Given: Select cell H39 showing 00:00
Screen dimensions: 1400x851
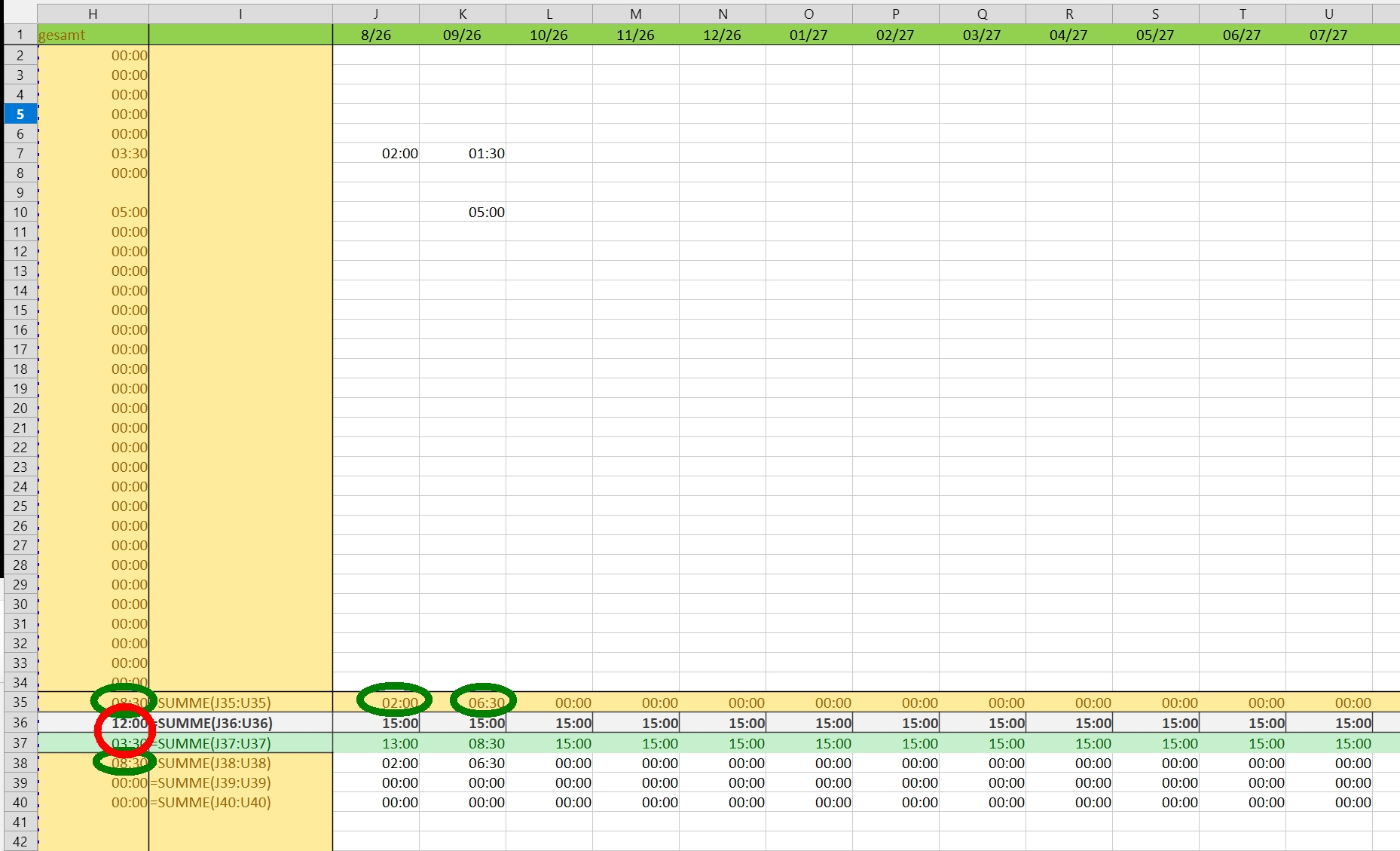Looking at the screenshot, I should pyautogui.click(x=93, y=782).
